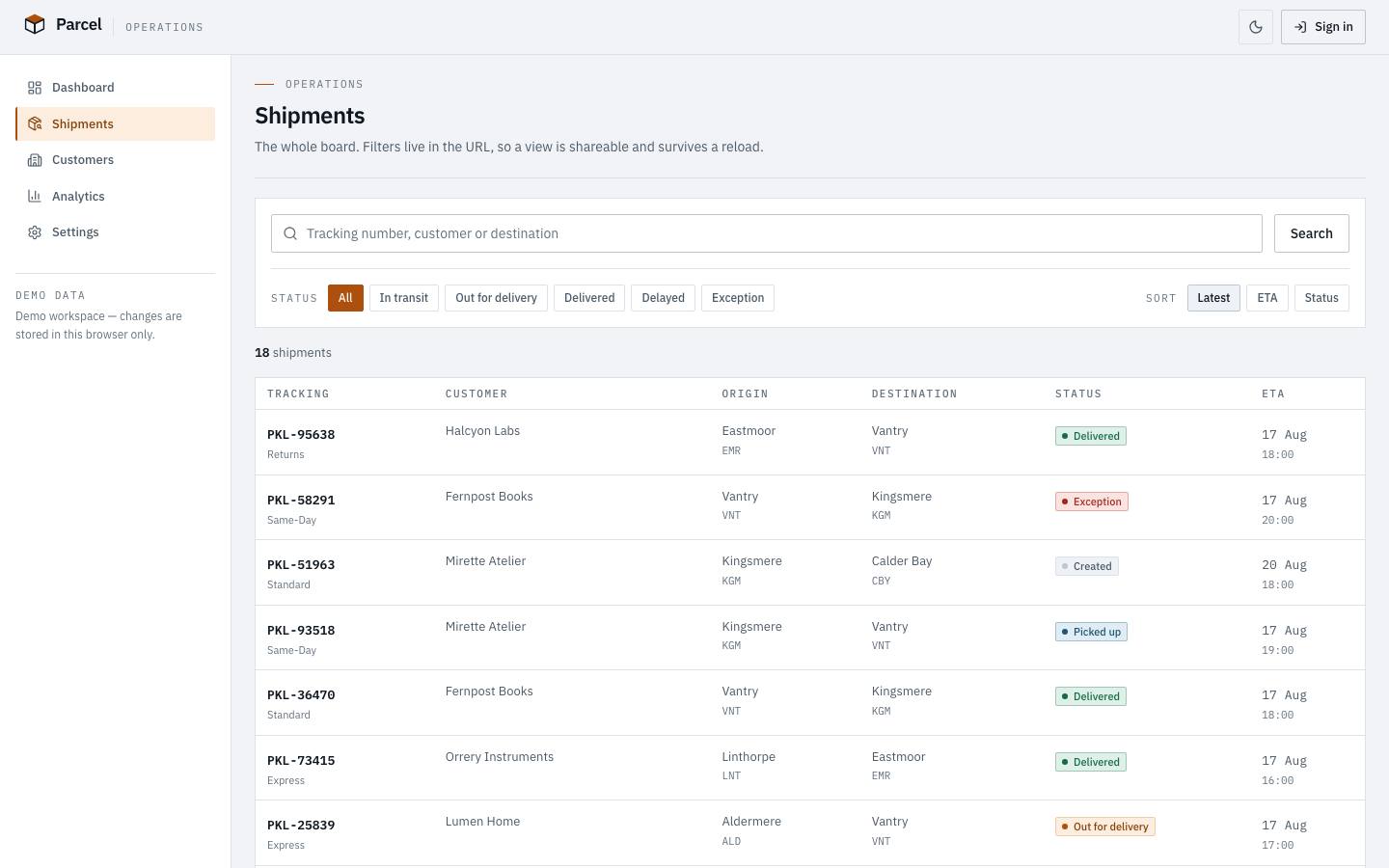Screen dimensions: 1389x868
Task: Click Out for delivery badge on PKL-25839
Action: click(1105, 827)
